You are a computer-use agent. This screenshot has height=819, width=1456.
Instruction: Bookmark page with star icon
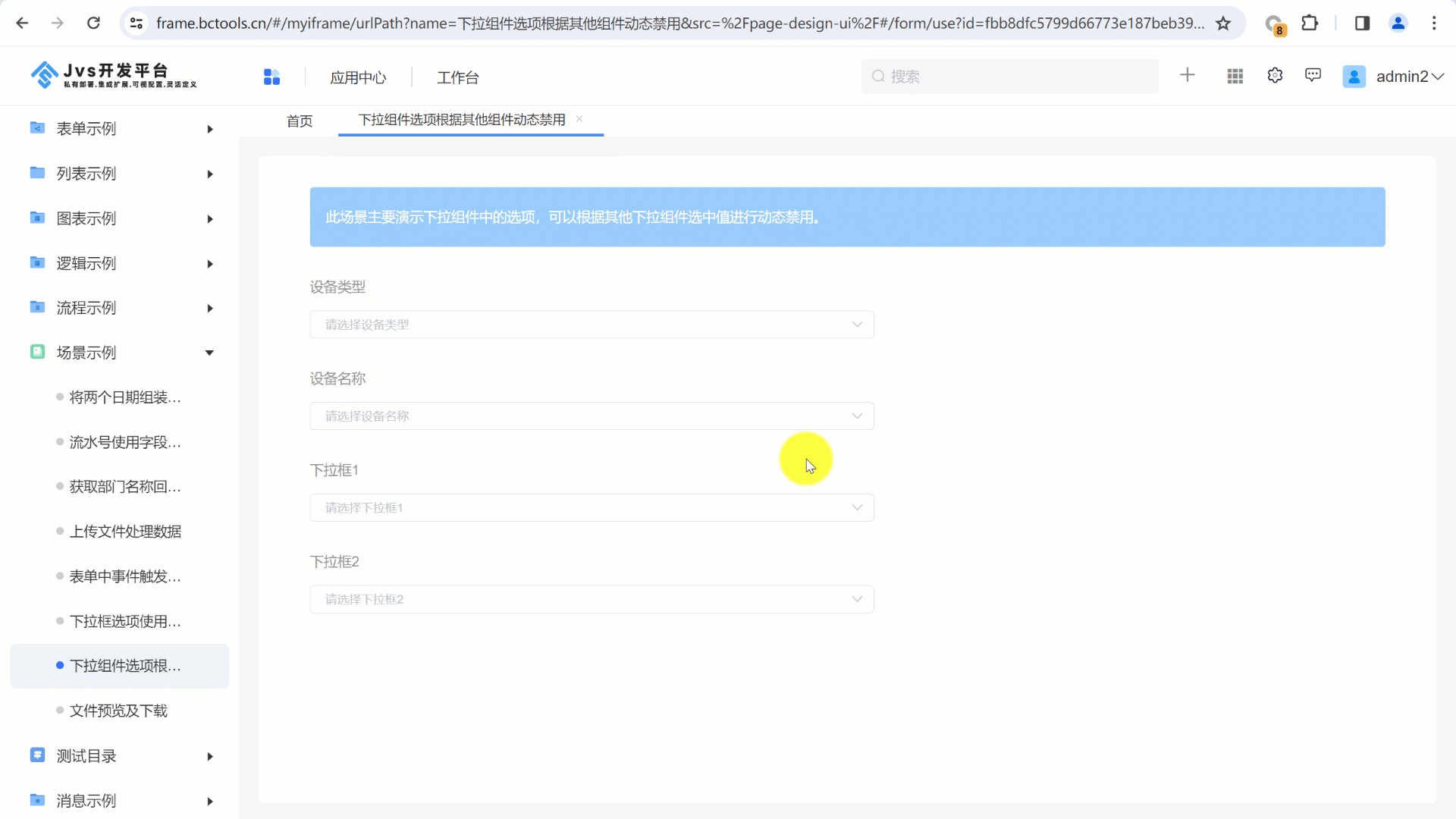pos(1223,24)
